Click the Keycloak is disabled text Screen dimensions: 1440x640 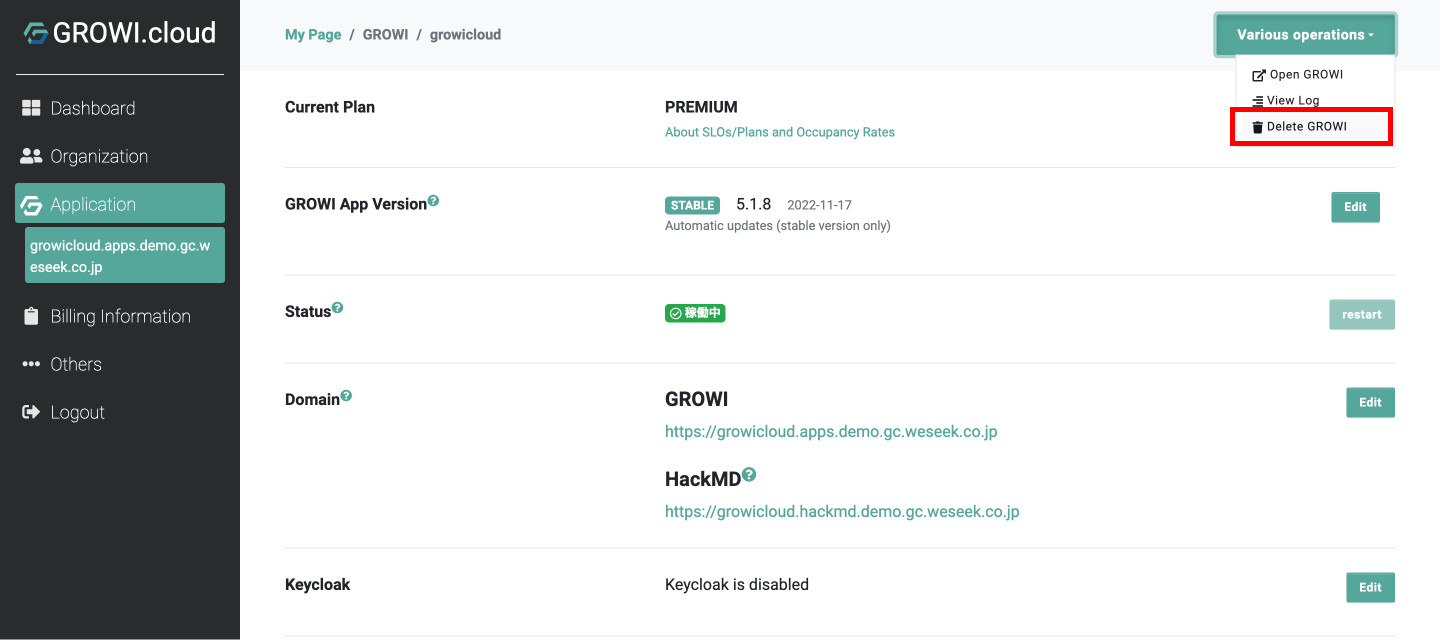pyautogui.click(x=737, y=584)
